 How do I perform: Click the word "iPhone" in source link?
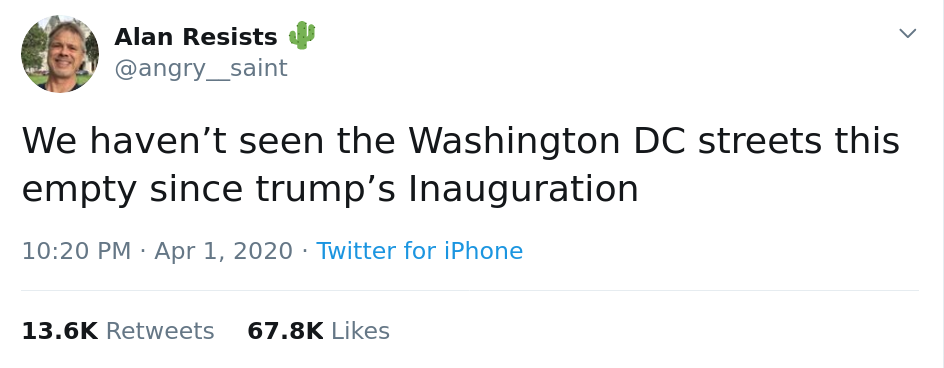point(483,251)
